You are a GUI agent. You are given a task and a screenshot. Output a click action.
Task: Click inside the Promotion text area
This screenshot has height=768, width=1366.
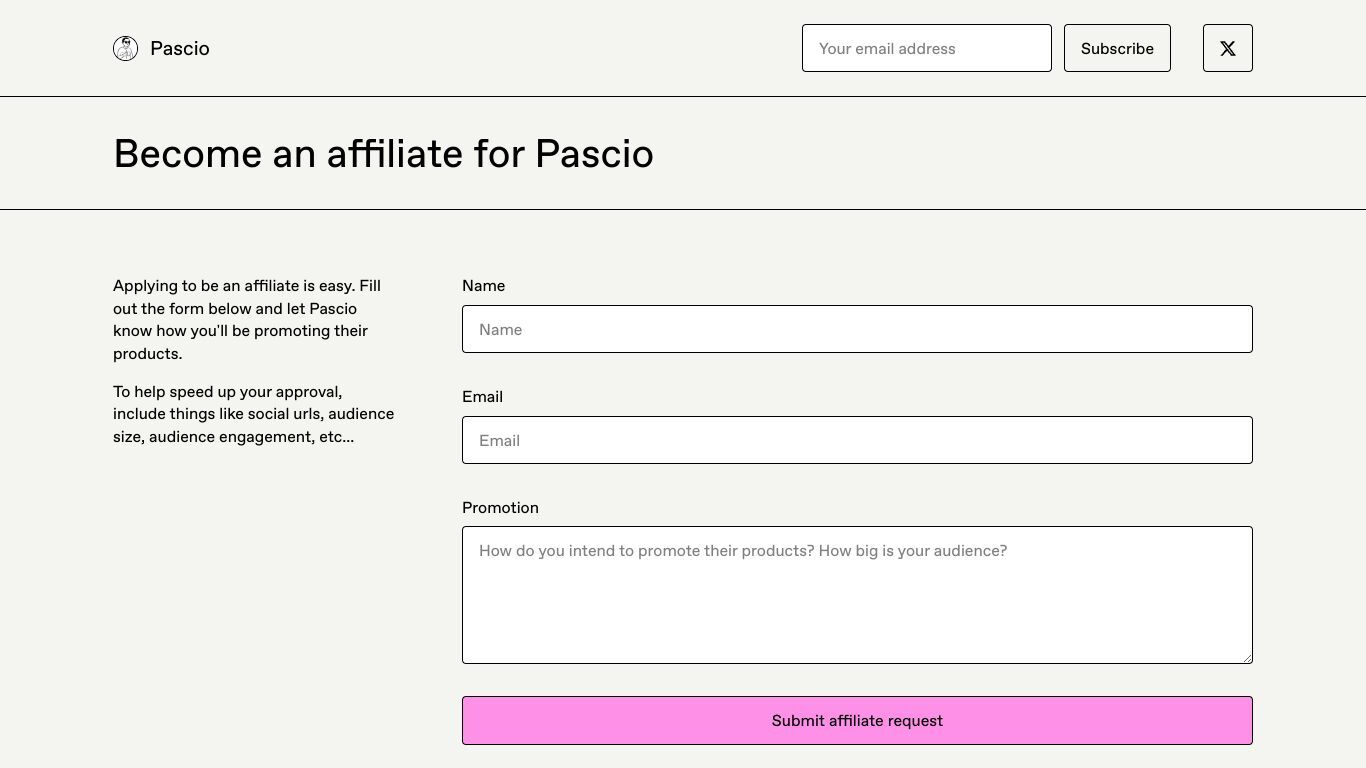point(857,595)
